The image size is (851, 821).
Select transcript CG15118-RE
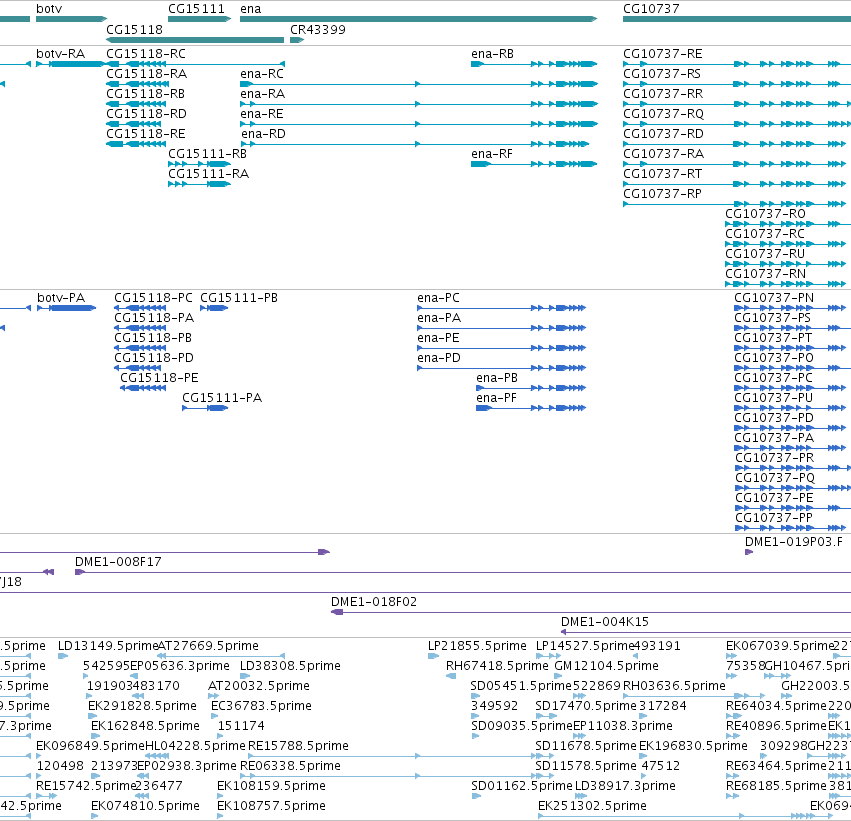(x=145, y=134)
